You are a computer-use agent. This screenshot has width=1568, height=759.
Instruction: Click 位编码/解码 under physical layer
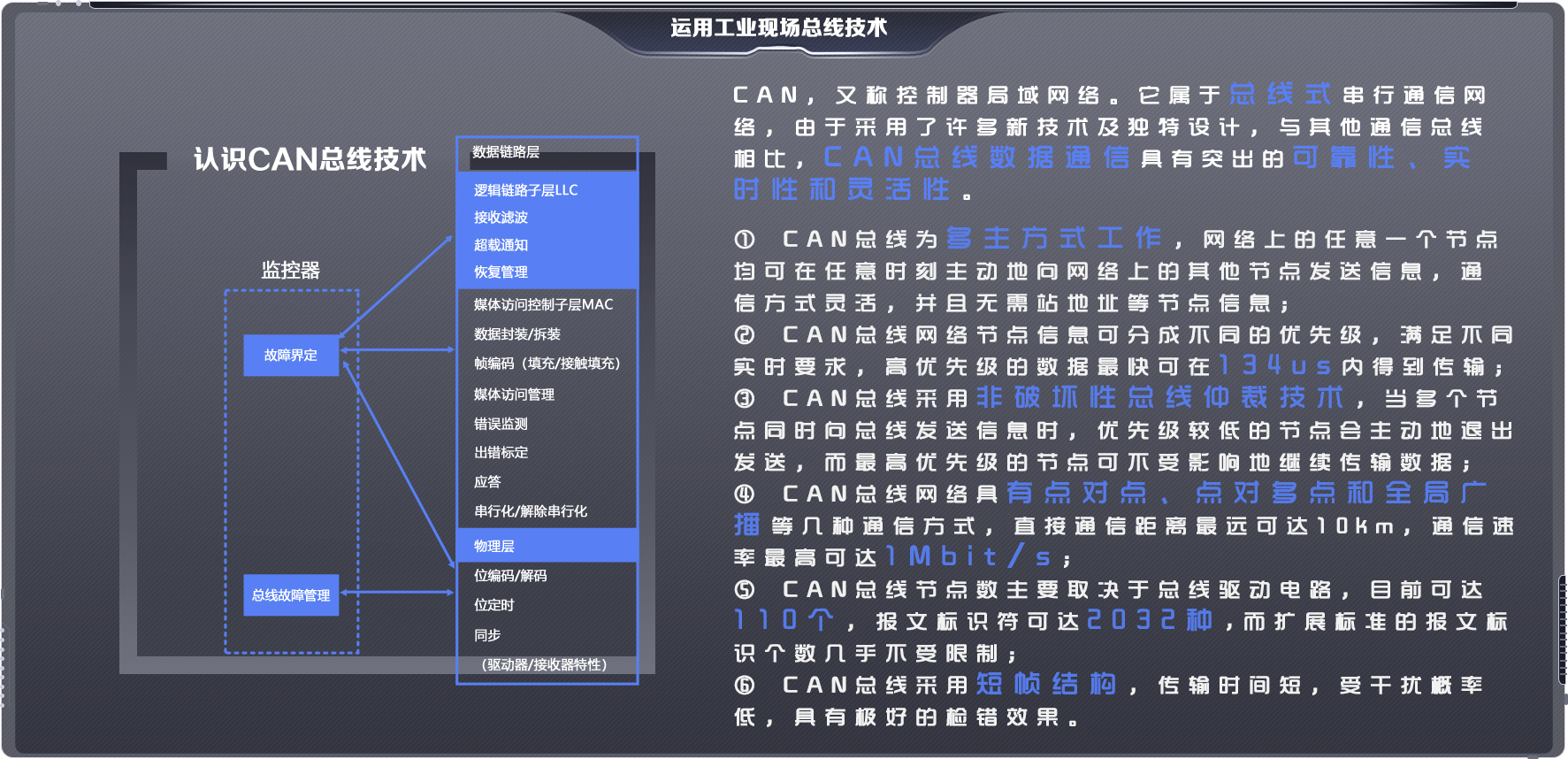click(509, 575)
